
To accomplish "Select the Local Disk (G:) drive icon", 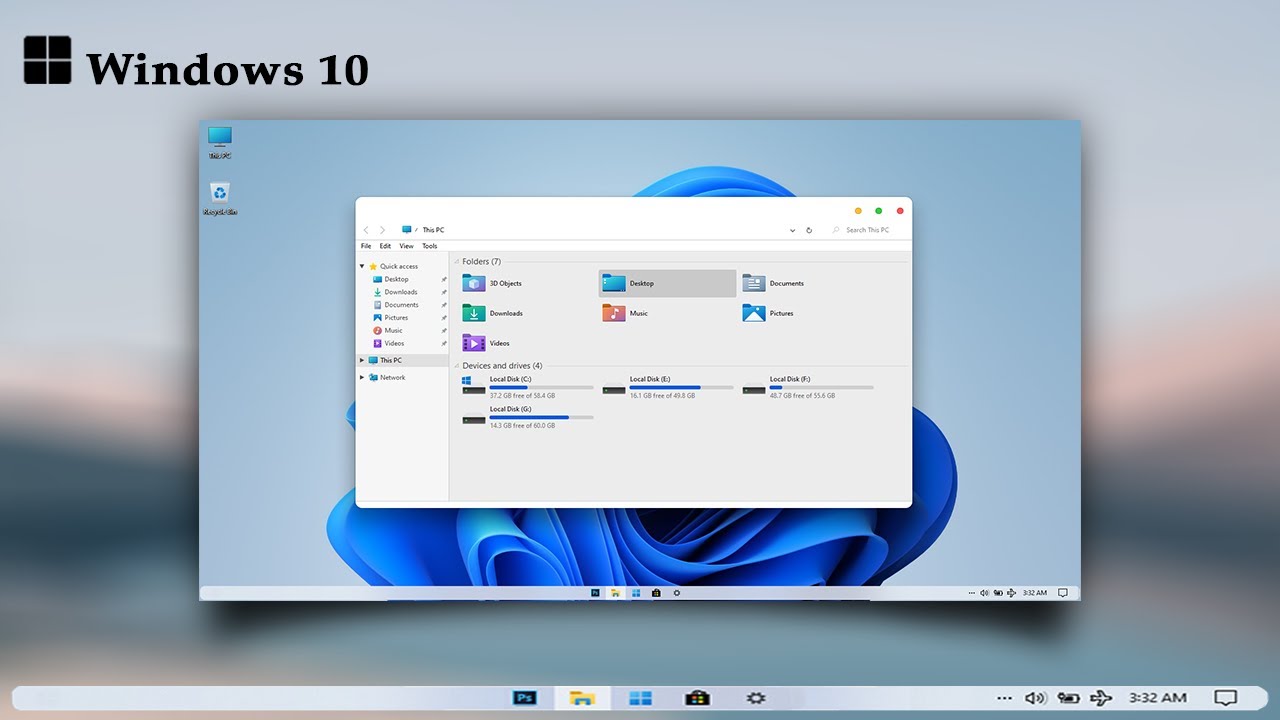I will click(473, 419).
